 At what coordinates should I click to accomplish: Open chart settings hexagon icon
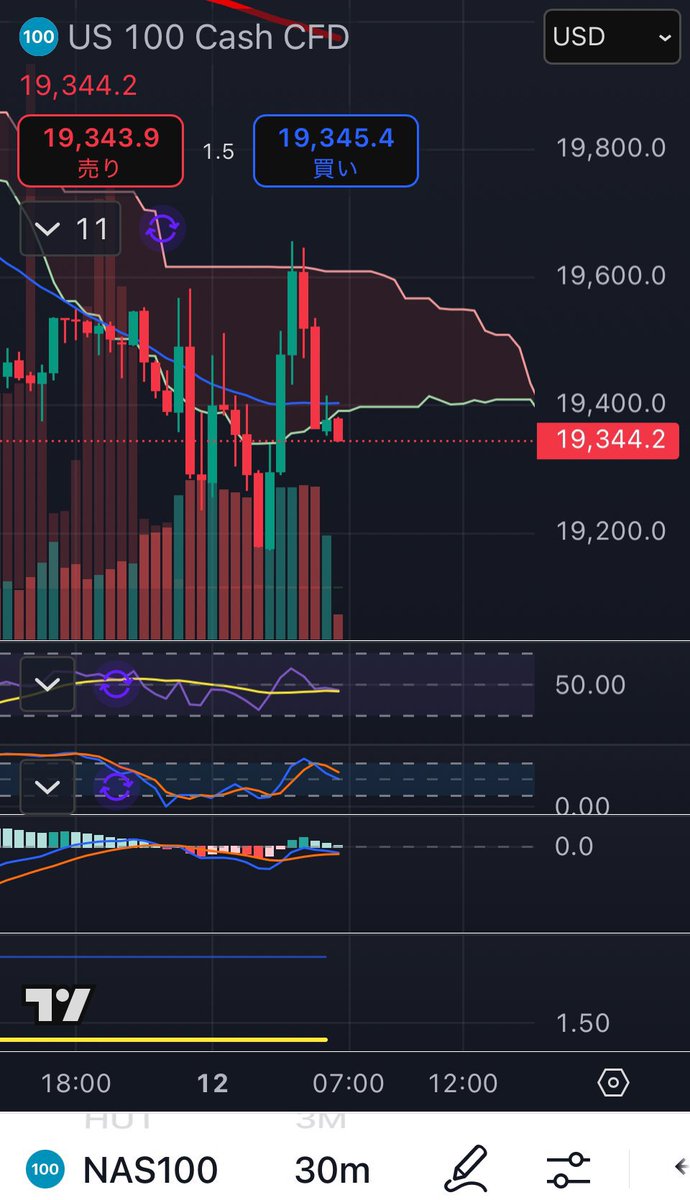coord(613,1083)
